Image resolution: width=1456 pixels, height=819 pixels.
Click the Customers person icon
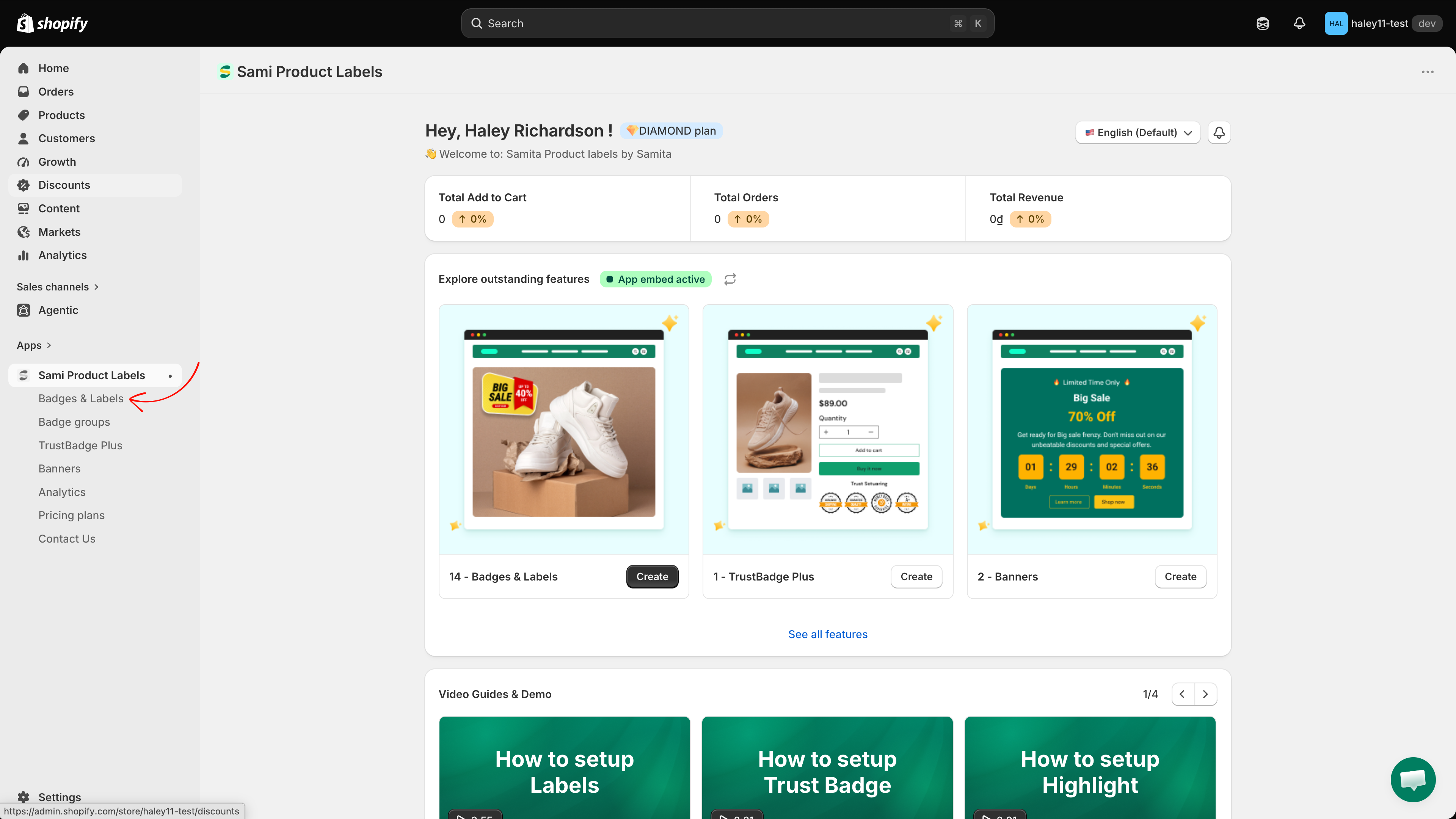[23, 138]
